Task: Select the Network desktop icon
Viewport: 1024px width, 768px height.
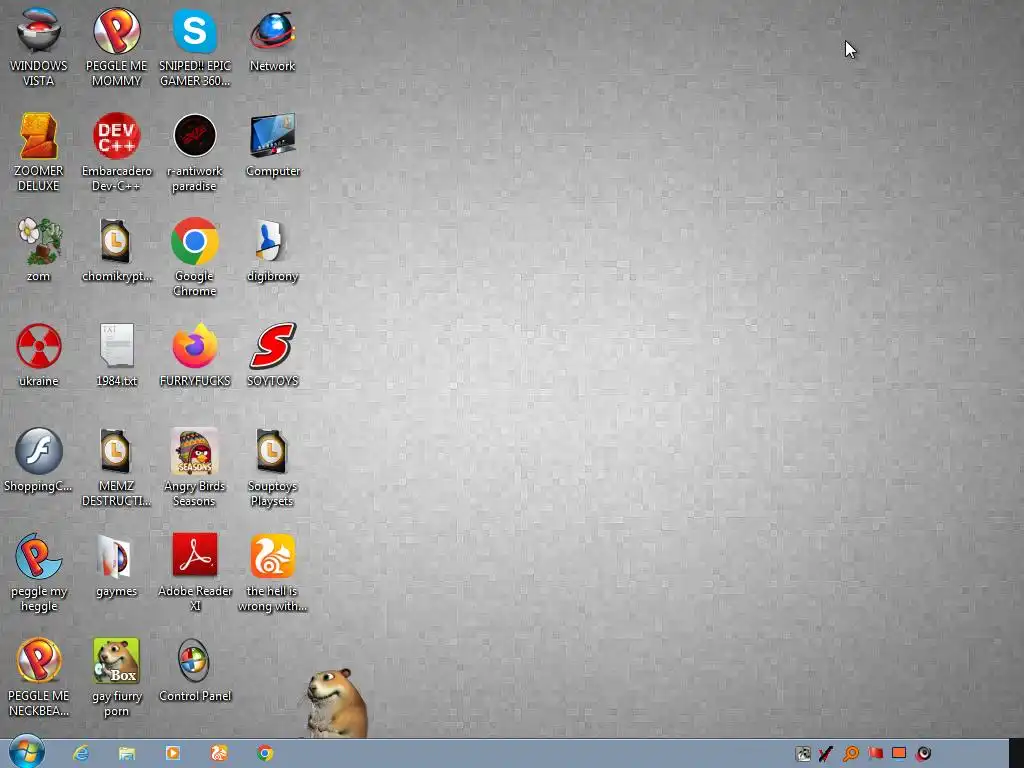Action: click(x=272, y=39)
